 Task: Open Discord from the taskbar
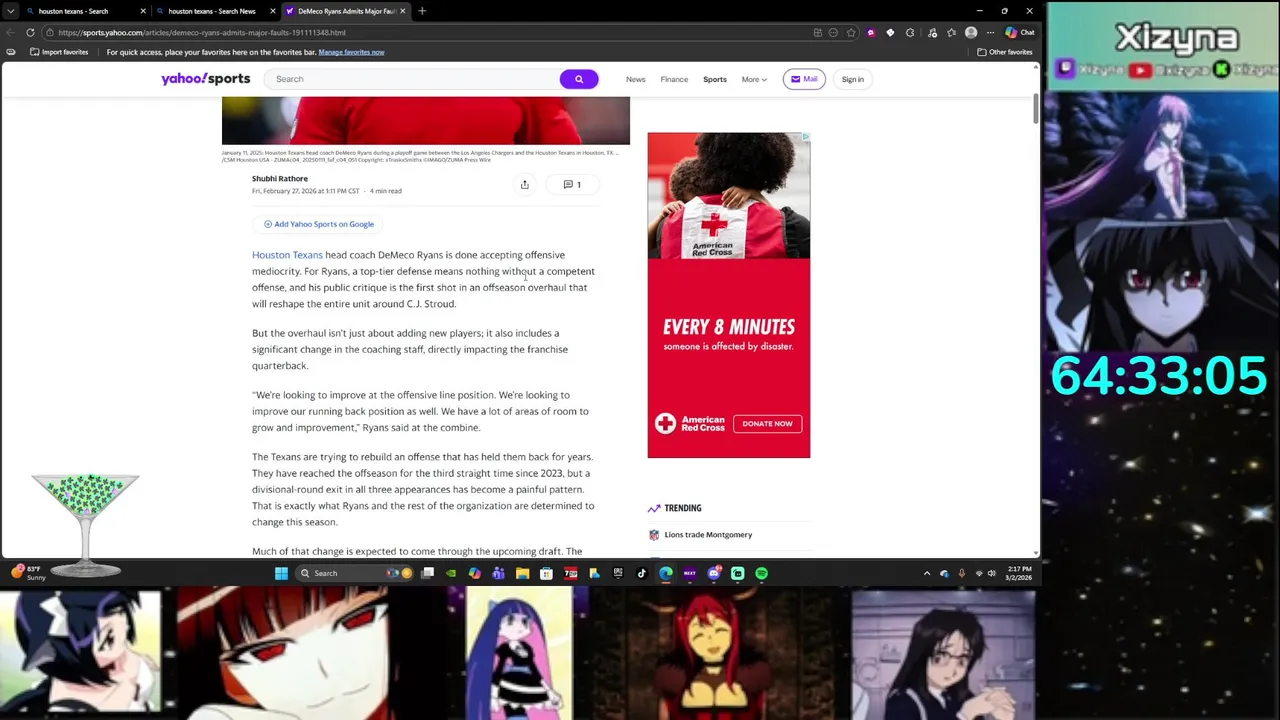click(x=714, y=573)
